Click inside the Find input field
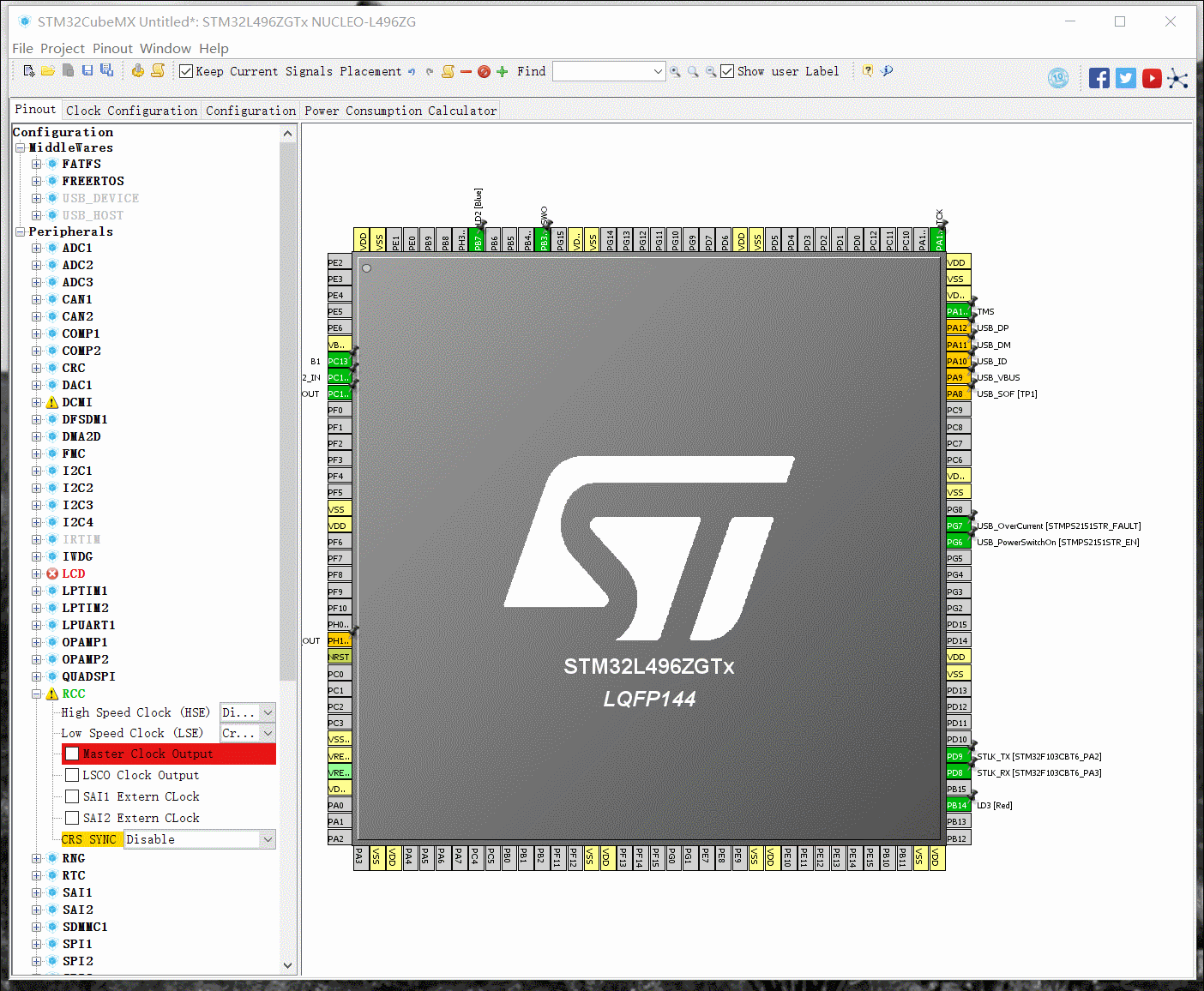The height and width of the screenshot is (991, 1204). point(602,71)
